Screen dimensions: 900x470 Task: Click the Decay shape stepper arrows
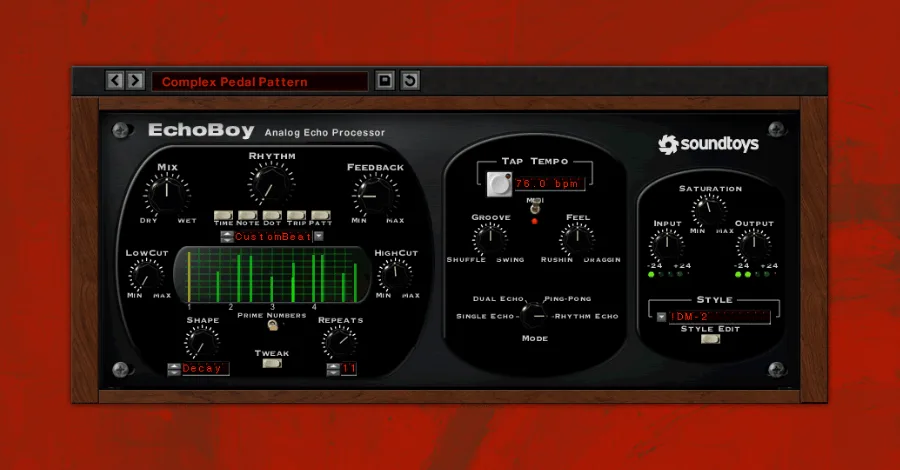[x=174, y=369]
